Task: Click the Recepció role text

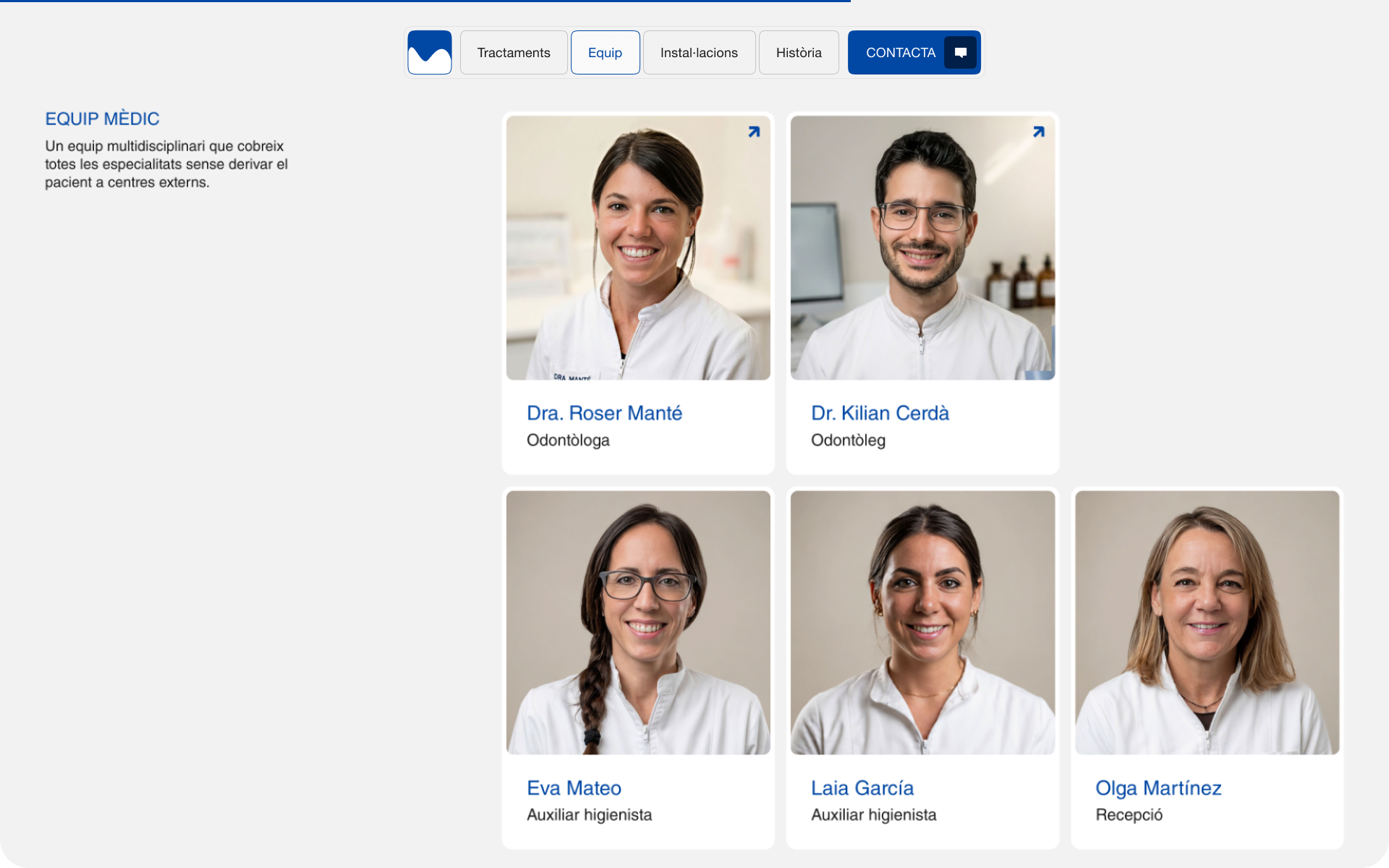Action: 1129,814
